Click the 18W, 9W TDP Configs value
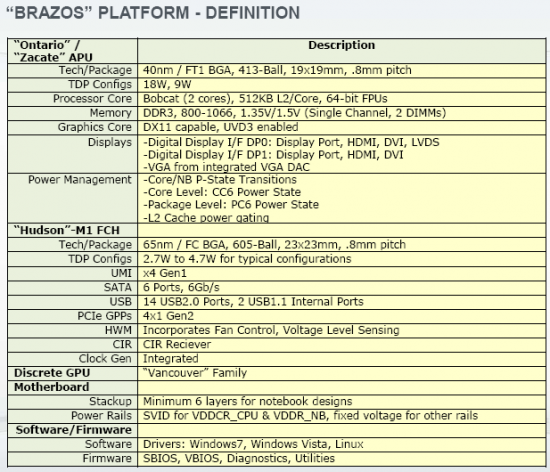The height and width of the screenshot is (472, 550). [x=167, y=85]
